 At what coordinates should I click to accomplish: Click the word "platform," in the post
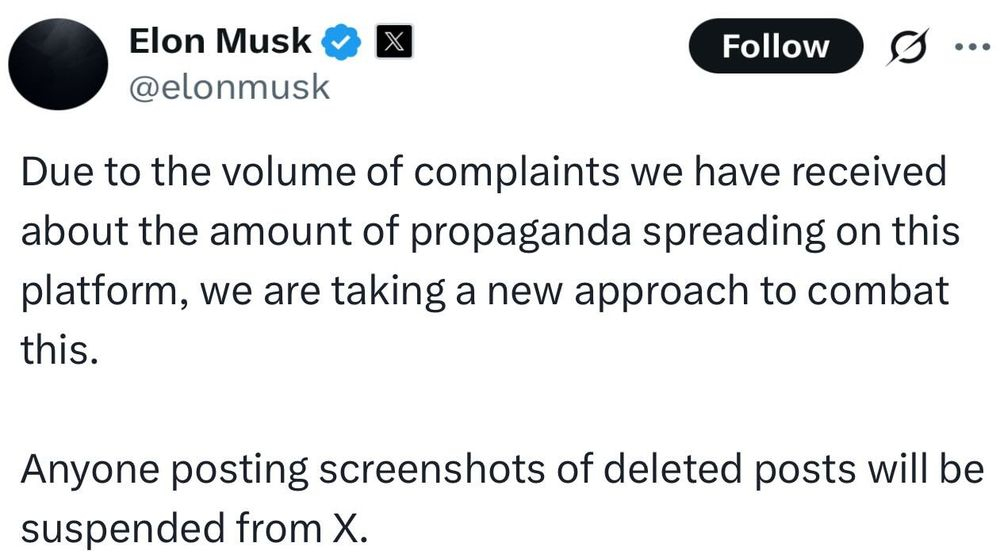coord(105,292)
